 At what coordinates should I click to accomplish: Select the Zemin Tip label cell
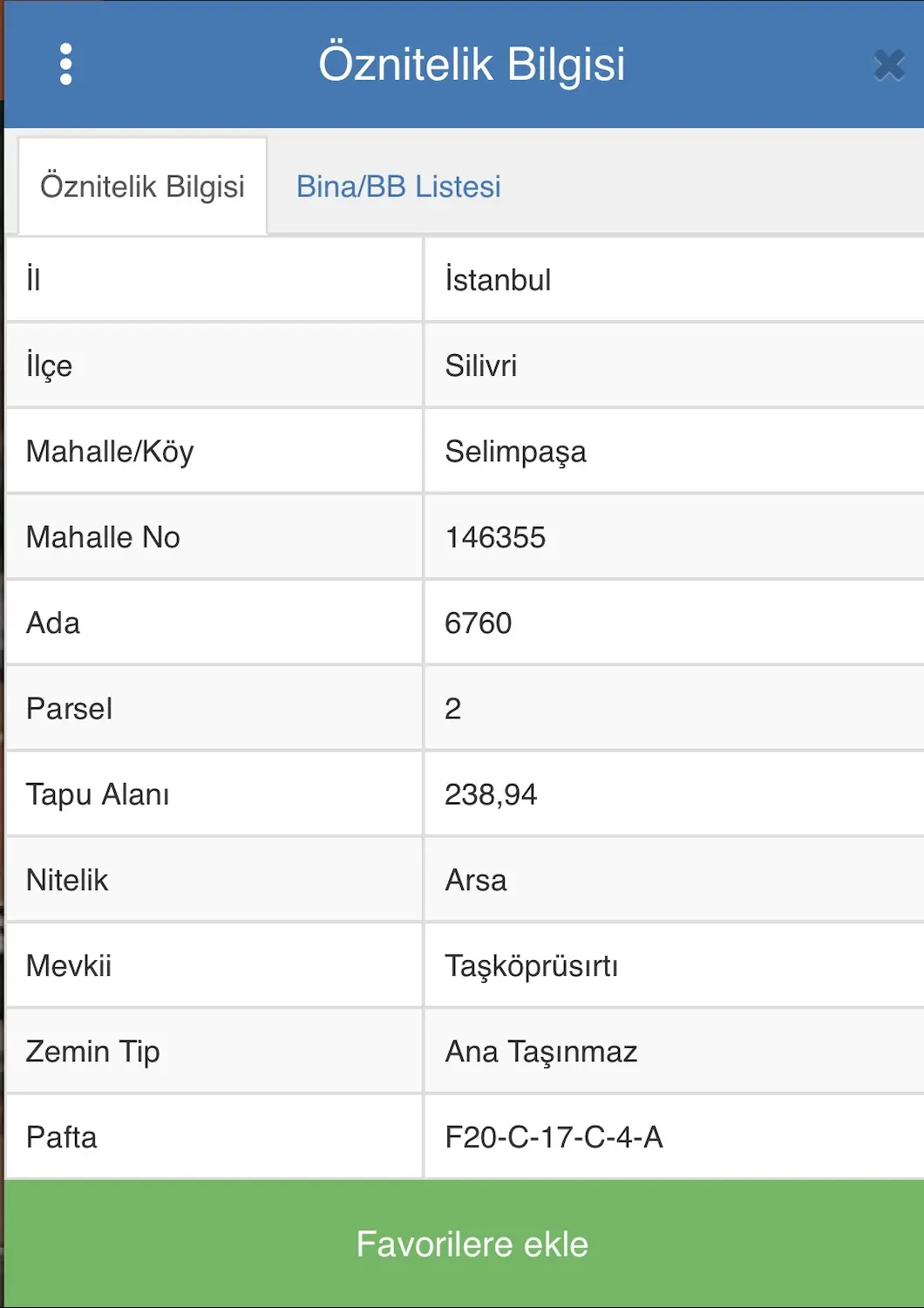tap(214, 1052)
